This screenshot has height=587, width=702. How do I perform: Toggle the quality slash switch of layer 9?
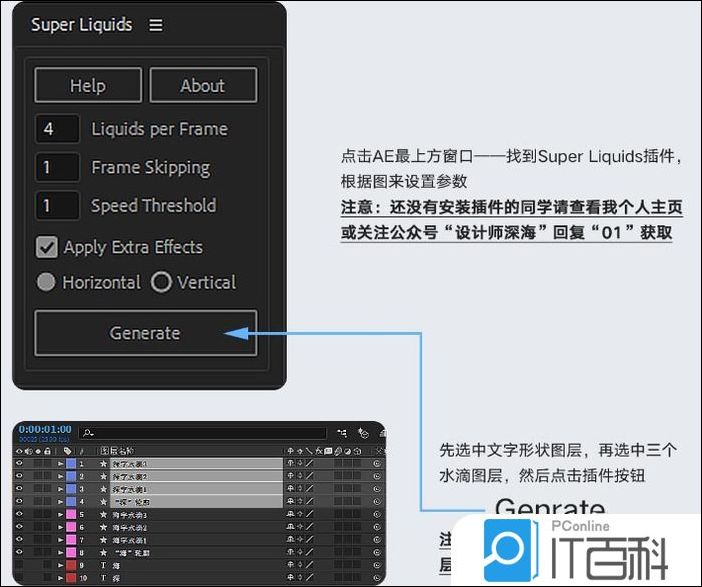coord(309,565)
